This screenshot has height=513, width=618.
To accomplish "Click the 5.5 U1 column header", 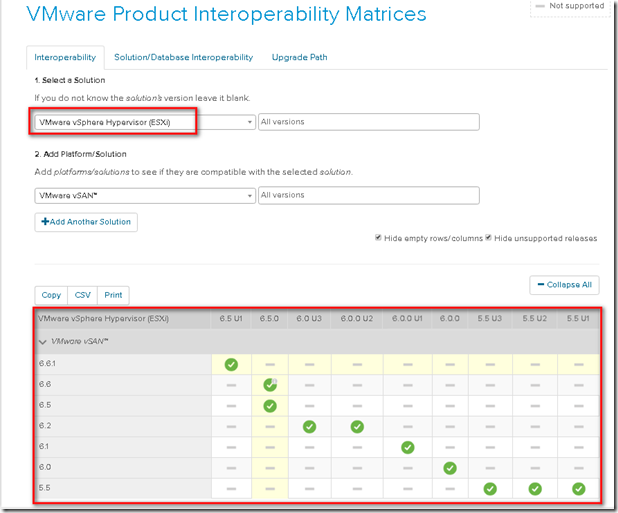I will point(578,319).
